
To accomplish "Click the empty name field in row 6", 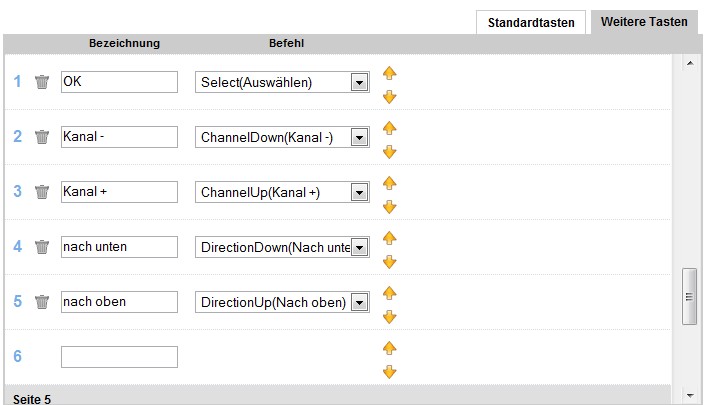I will pyautogui.click(x=119, y=357).
